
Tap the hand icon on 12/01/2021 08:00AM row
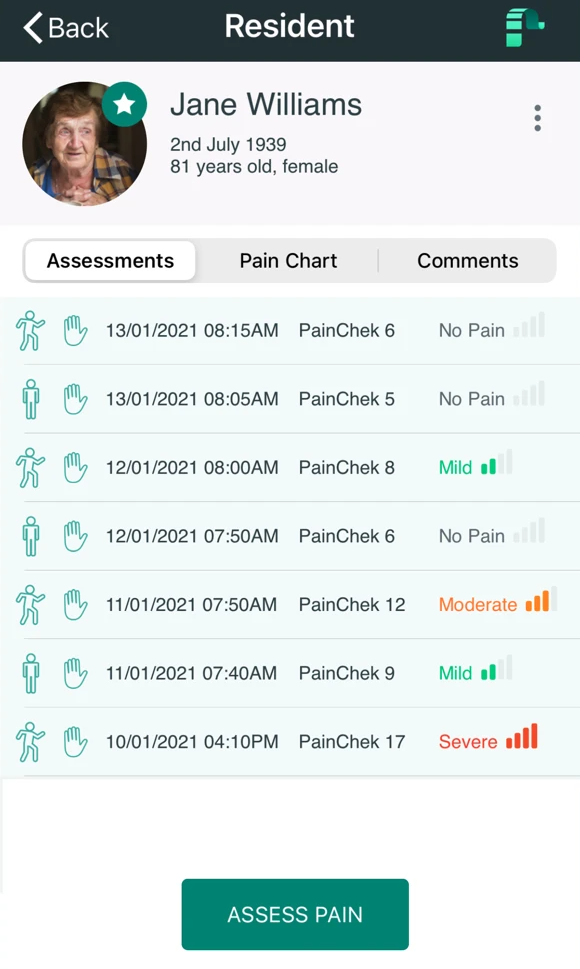click(75, 468)
